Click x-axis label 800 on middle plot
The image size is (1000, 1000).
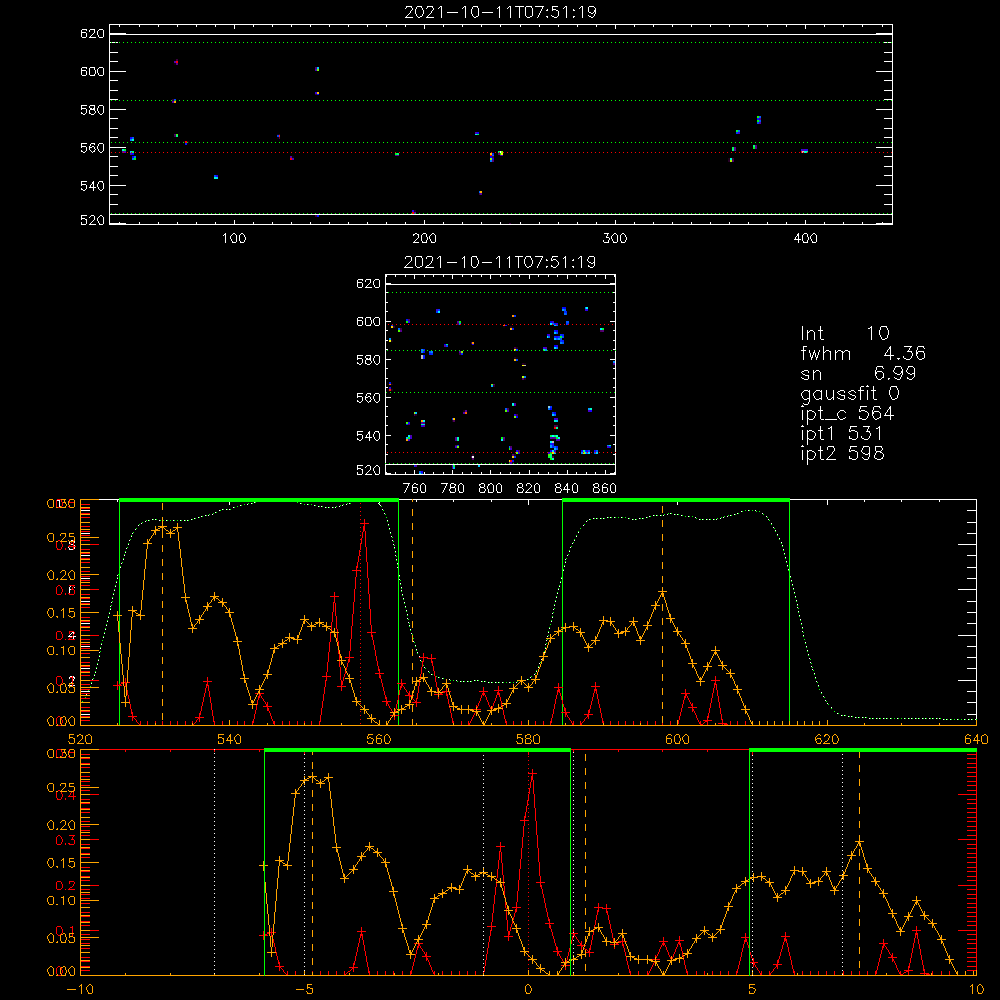[490, 489]
